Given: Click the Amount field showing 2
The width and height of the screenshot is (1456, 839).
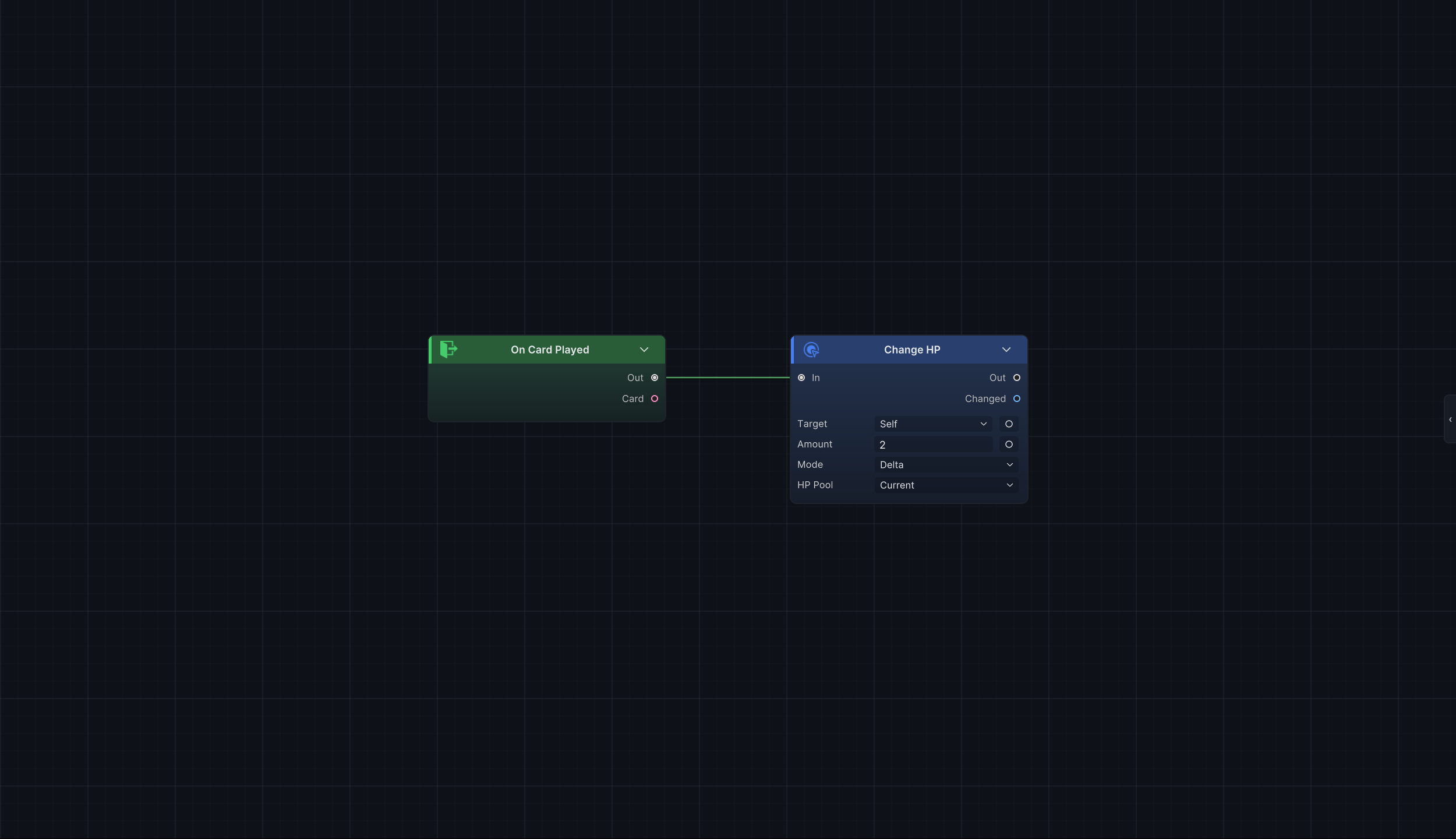Looking at the screenshot, I should tap(934, 445).
